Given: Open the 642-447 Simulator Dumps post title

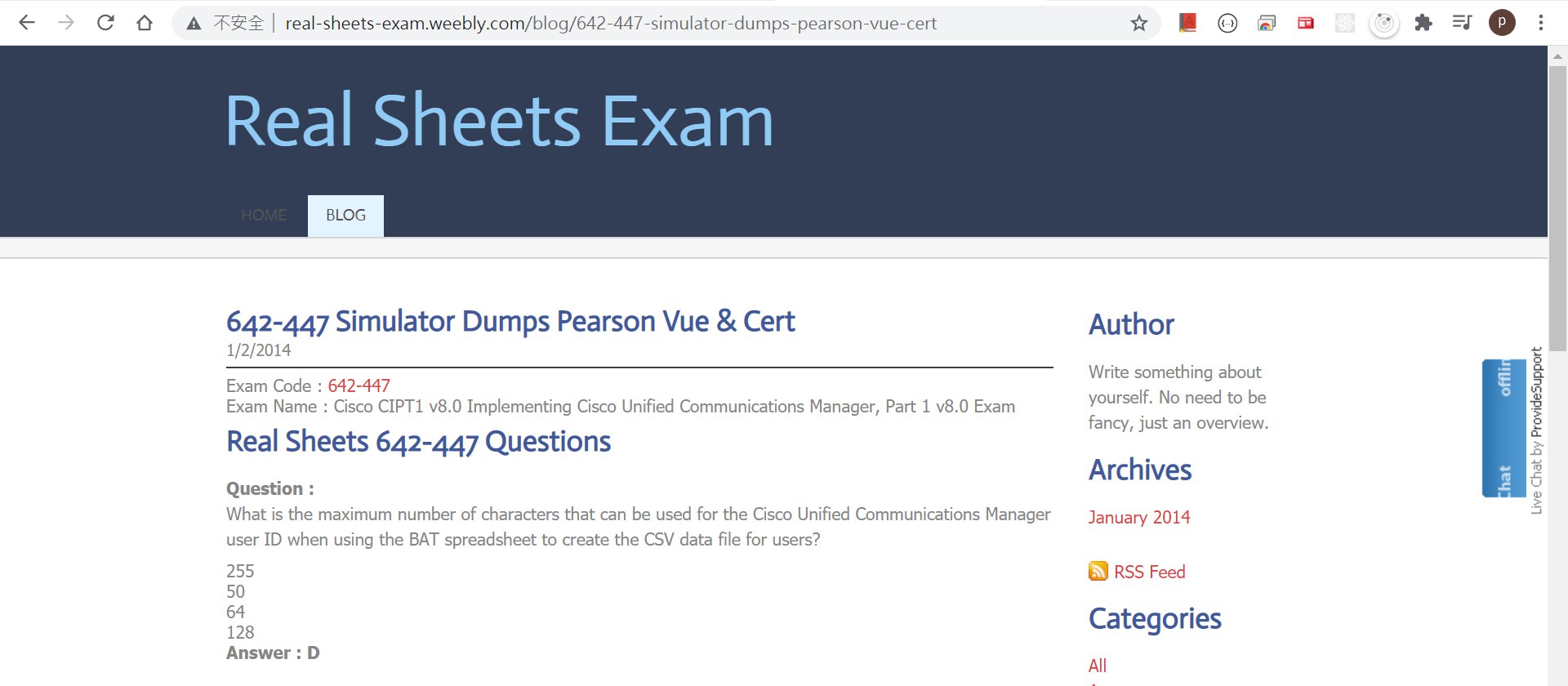Looking at the screenshot, I should click(510, 322).
